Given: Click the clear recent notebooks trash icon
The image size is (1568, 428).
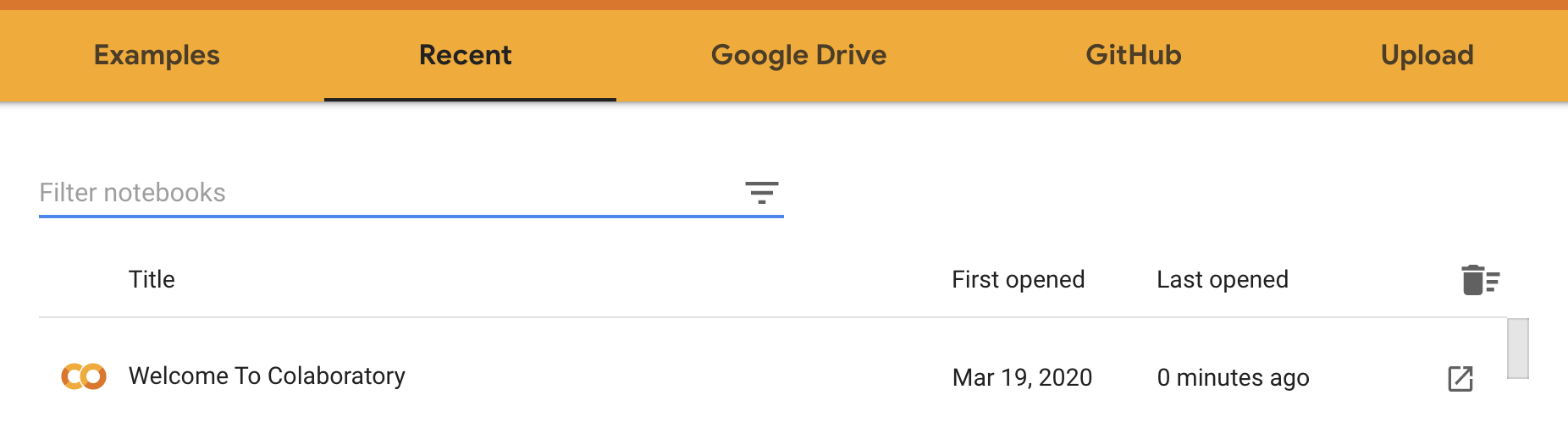Looking at the screenshot, I should click(1480, 280).
